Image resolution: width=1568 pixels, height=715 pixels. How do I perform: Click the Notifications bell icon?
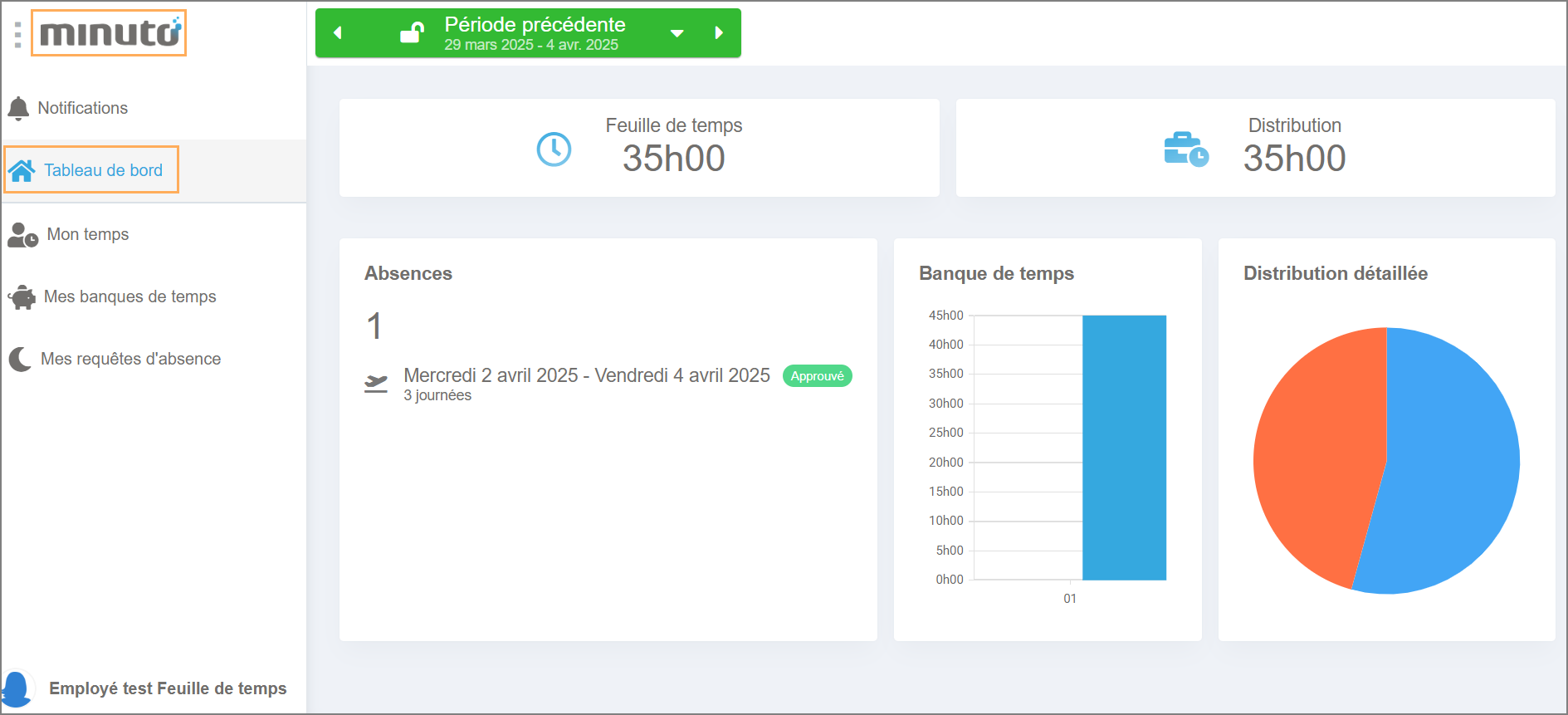18,108
